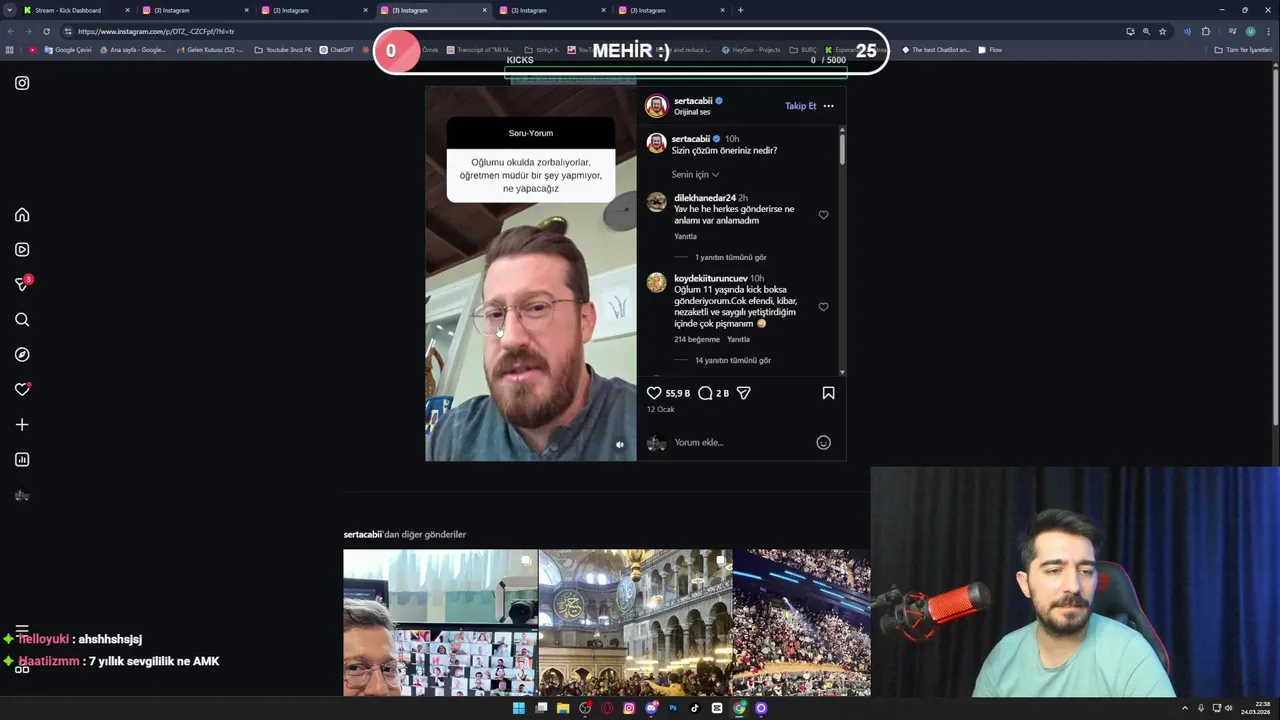Show hidden system tray icons chevron

(x=1185, y=708)
